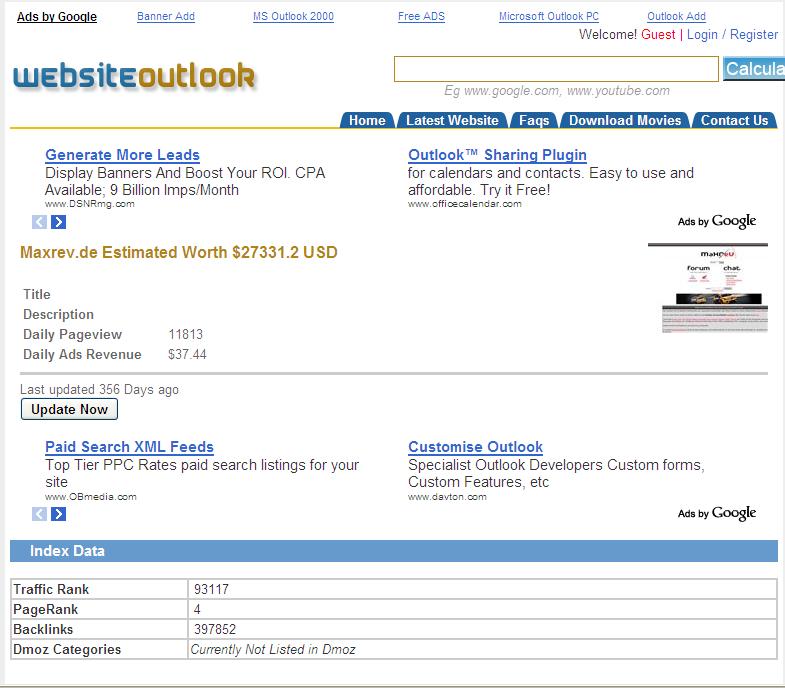The width and height of the screenshot is (785, 688).
Task: Click the MS Outlook 2000 ad link
Action: 293,17
